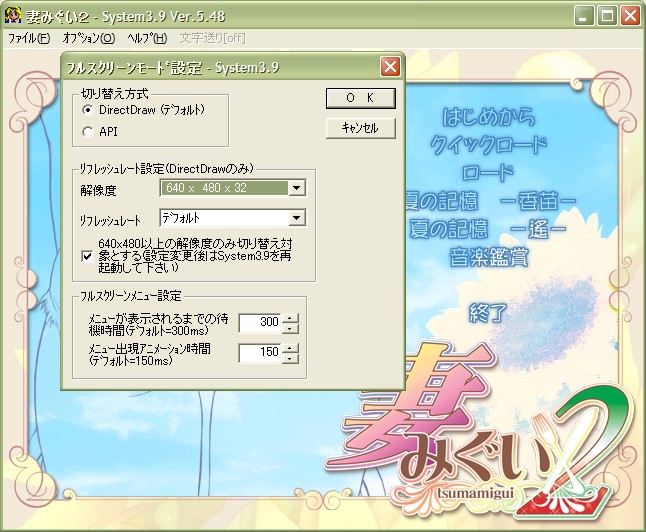This screenshot has width=646, height=532.
Task: Select 音楽鑑賞 on the title screen
Action: coord(489,257)
